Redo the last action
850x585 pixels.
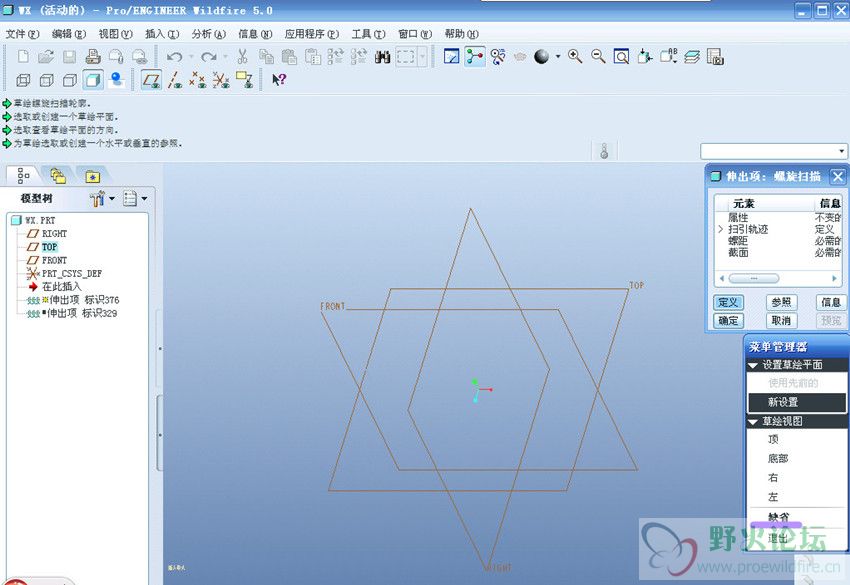click(209, 56)
